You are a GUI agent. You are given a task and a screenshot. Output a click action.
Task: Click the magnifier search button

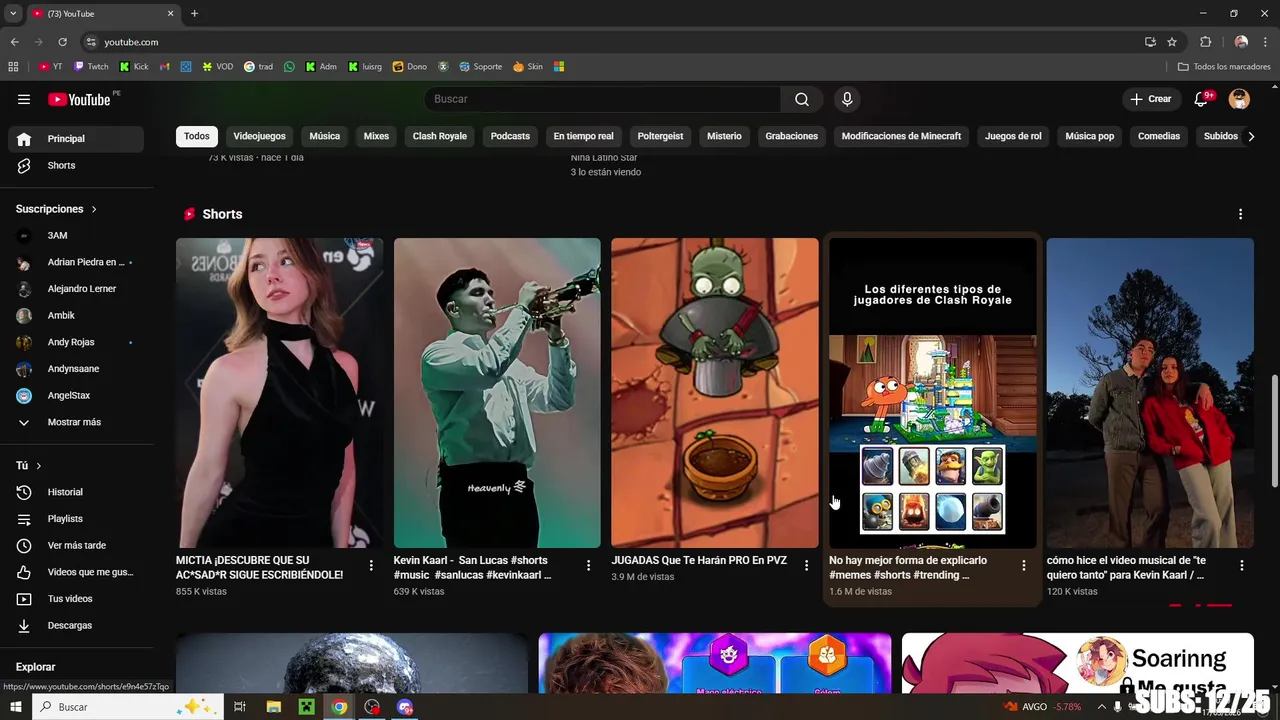click(802, 99)
